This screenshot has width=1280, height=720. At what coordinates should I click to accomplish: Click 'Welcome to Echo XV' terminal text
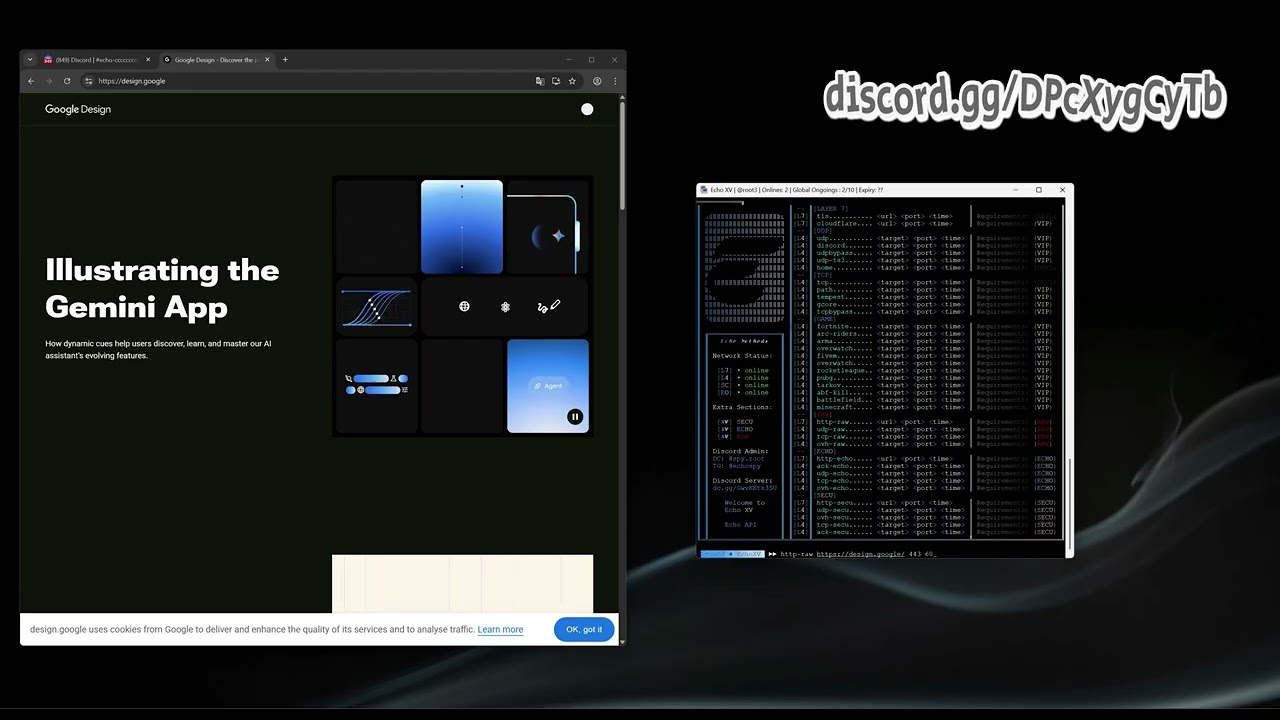coord(744,507)
